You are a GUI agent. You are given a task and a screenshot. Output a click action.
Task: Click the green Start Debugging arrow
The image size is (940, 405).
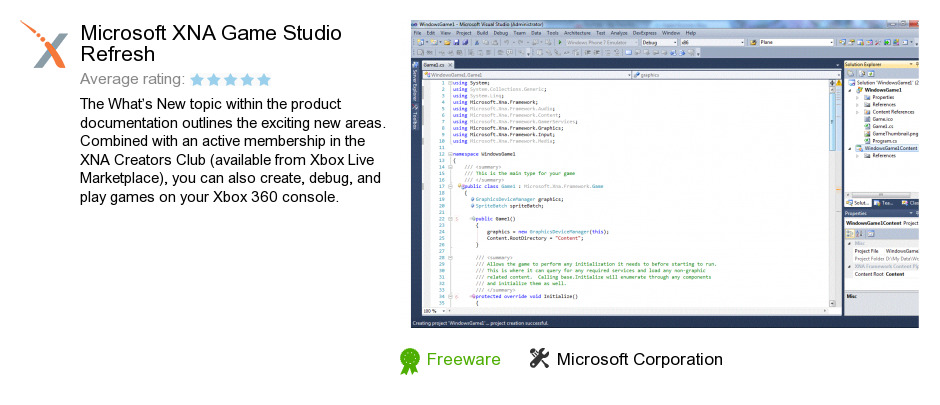[559, 43]
